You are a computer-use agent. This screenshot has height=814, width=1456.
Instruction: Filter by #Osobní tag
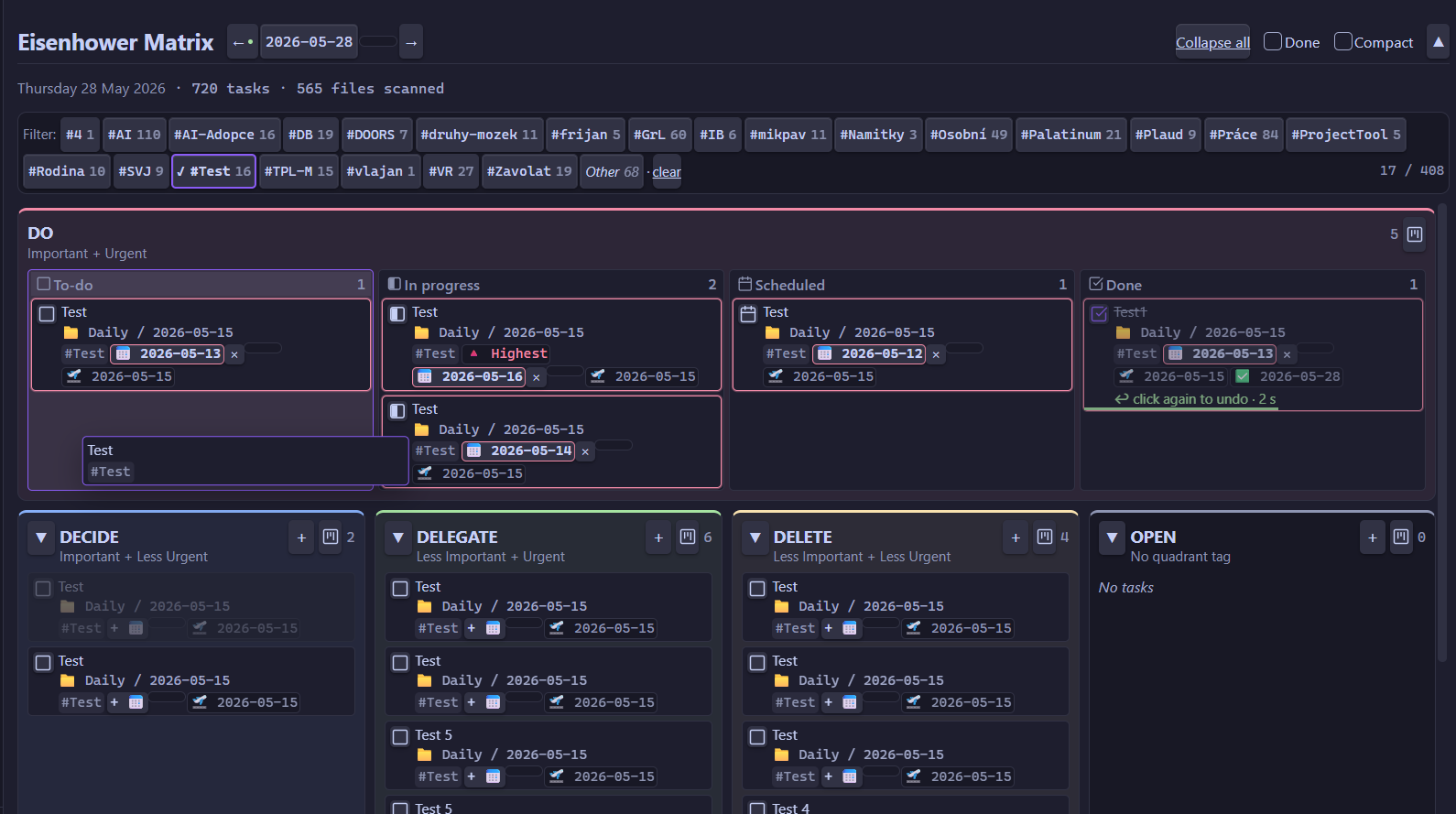(x=969, y=135)
